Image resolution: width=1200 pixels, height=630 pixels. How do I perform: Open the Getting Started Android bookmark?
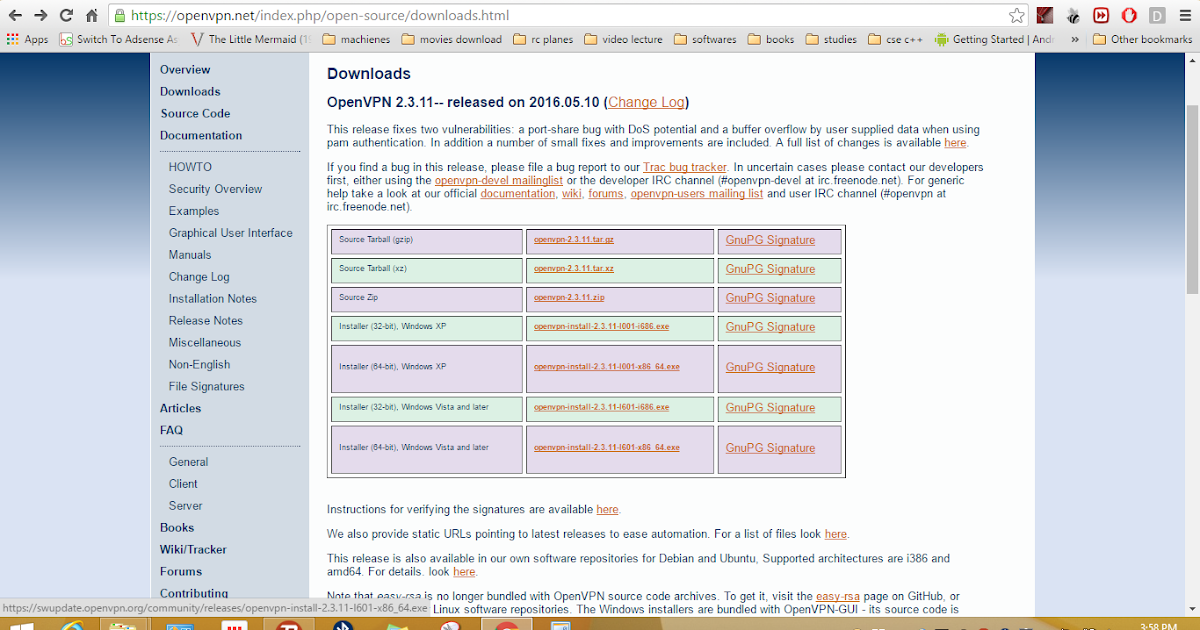tap(996, 40)
